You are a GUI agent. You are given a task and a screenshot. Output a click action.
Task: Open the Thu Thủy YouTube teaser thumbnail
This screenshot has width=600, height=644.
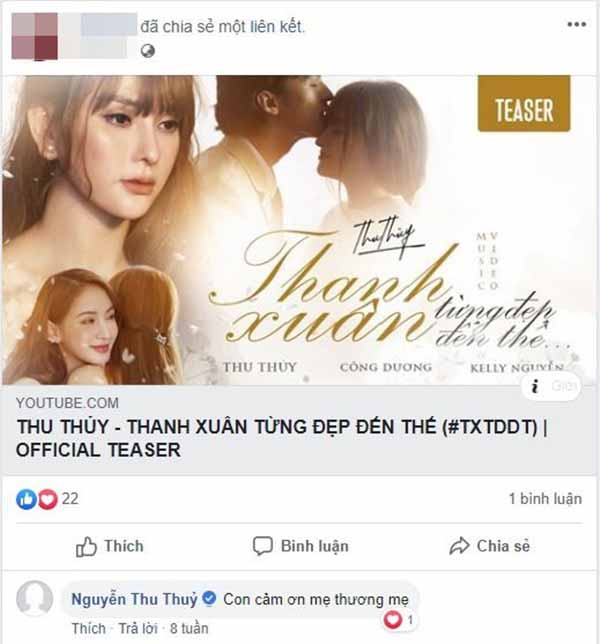tap(300, 230)
